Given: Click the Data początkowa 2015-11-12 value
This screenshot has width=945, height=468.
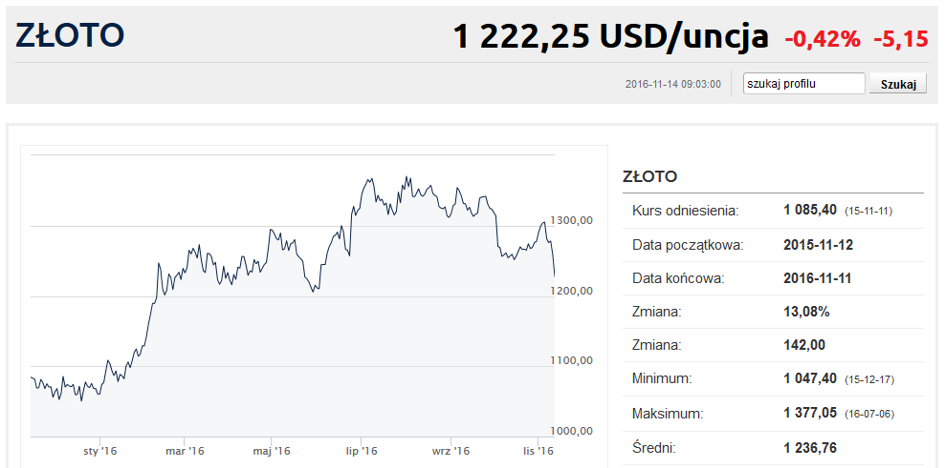Looking at the screenshot, I should 818,245.
